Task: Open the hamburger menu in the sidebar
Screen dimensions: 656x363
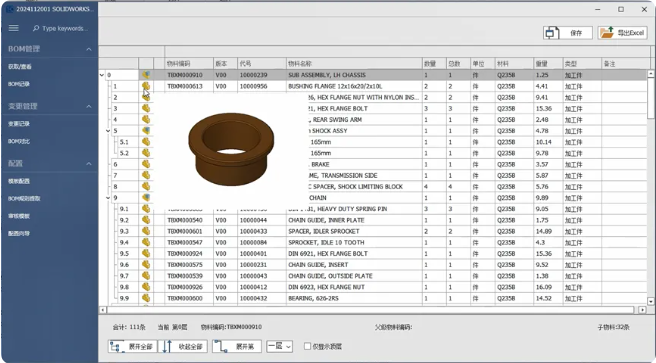Action: [13, 28]
